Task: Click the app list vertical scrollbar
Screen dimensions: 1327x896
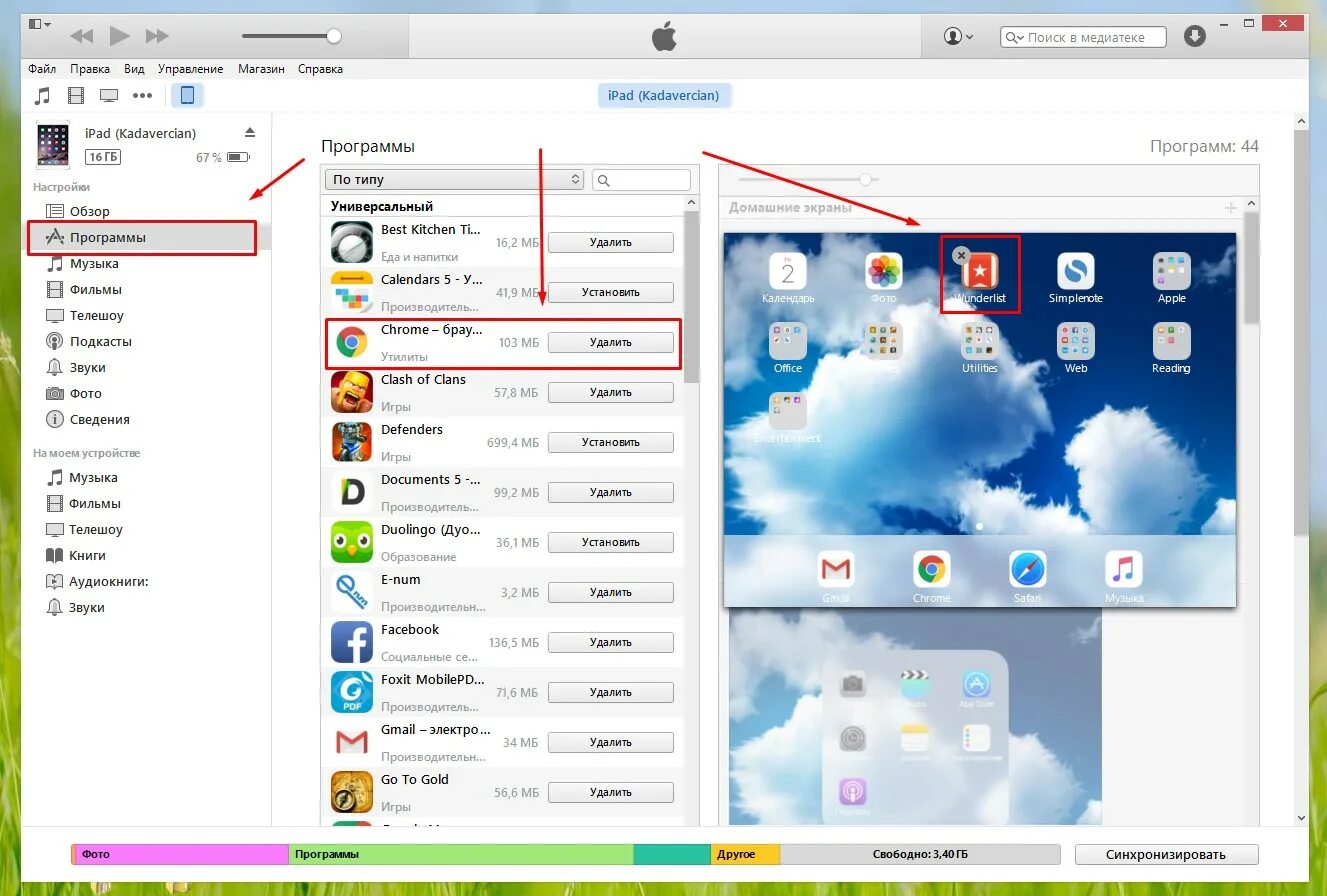Action: pyautogui.click(x=691, y=296)
